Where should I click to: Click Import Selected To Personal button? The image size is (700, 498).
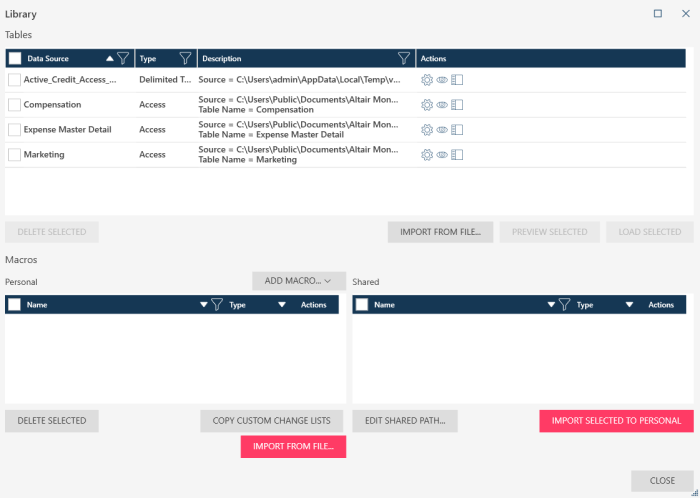[616, 420]
